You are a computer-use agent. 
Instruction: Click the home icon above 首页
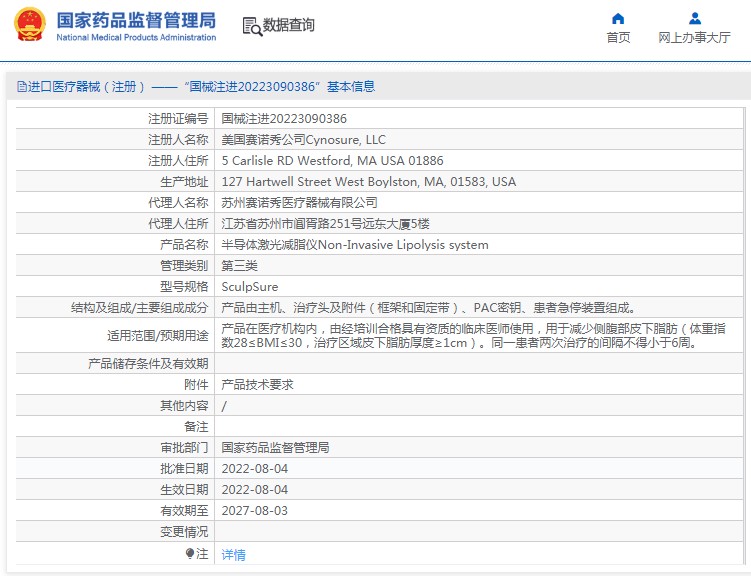click(x=618, y=18)
